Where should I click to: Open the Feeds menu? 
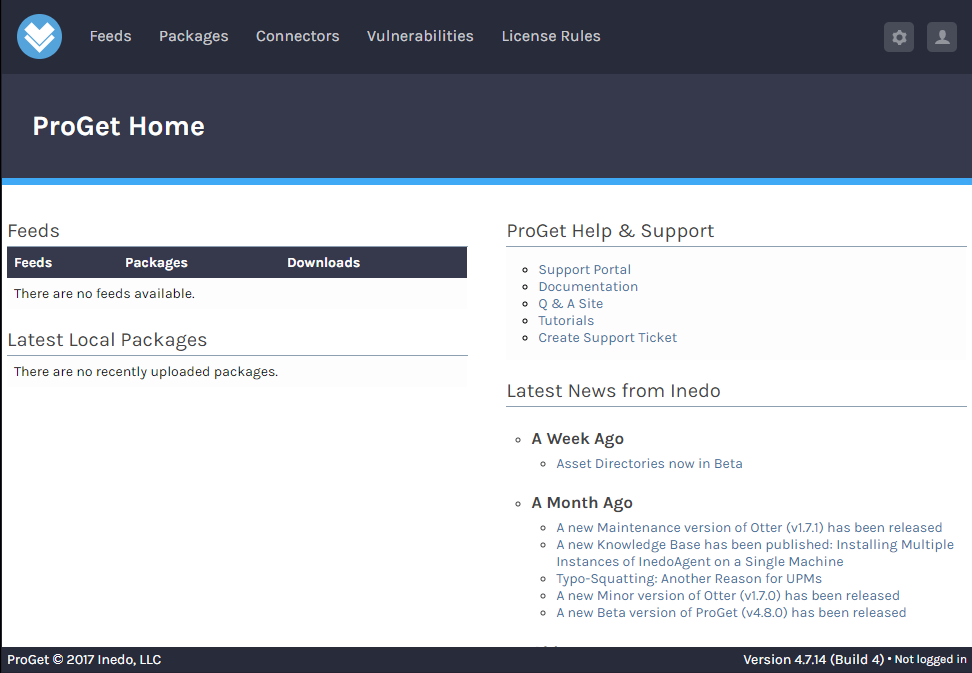(x=110, y=36)
